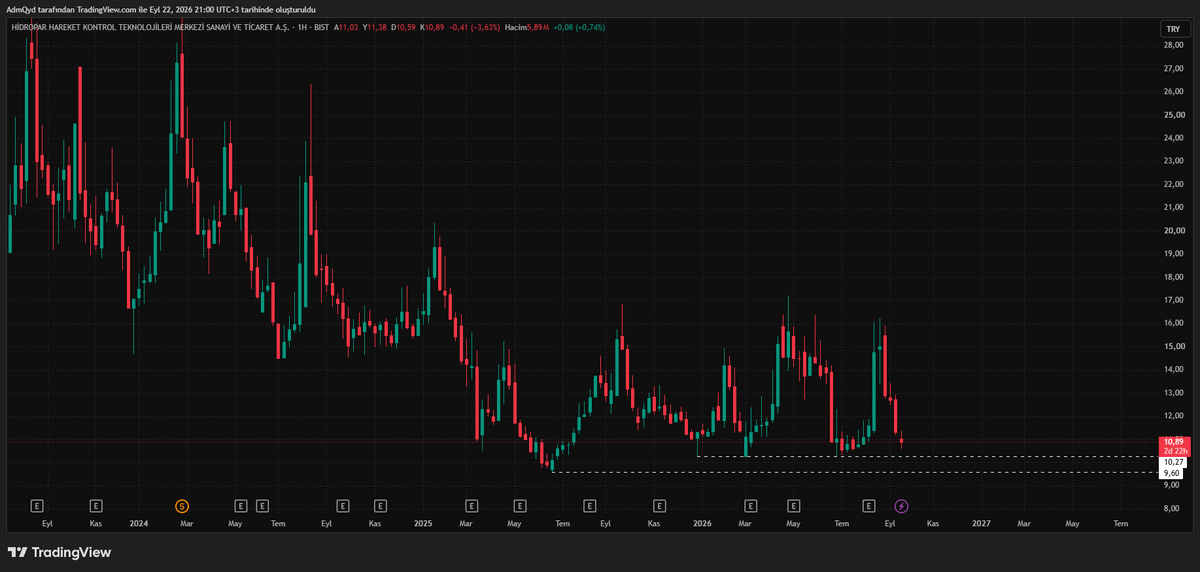Click the leftmost E earnings marker
The image size is (1200, 572).
point(38,506)
